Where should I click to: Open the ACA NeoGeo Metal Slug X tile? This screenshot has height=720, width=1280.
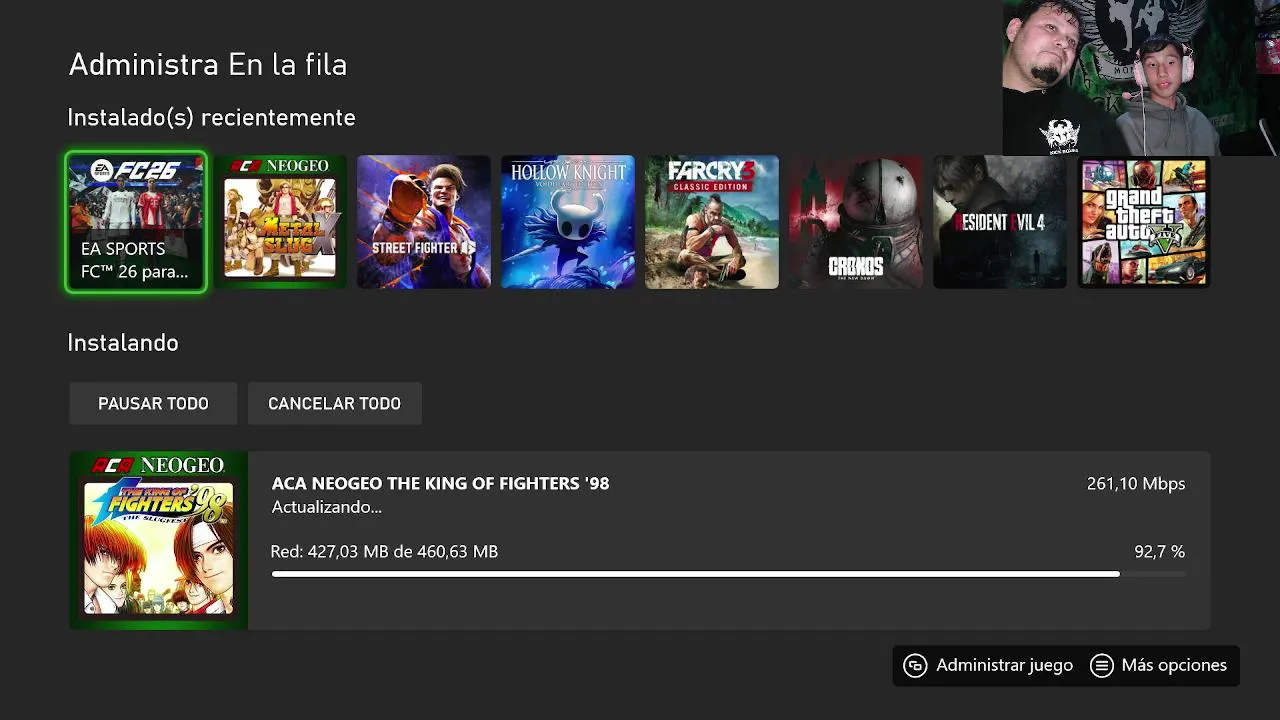pos(280,222)
